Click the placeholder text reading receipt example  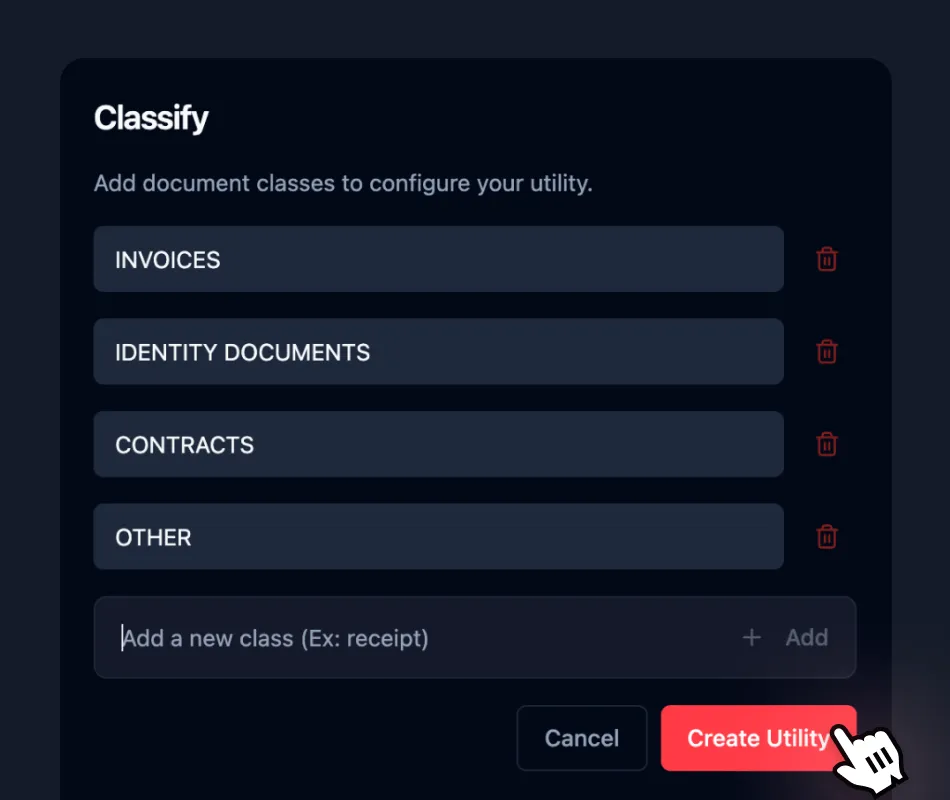[274, 637]
